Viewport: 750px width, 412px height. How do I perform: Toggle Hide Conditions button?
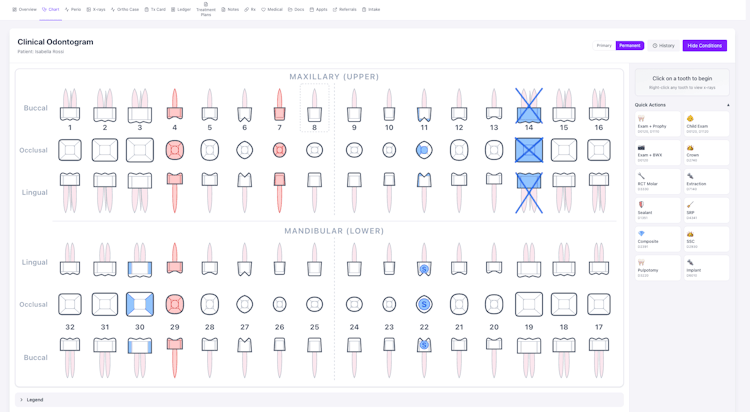point(705,45)
